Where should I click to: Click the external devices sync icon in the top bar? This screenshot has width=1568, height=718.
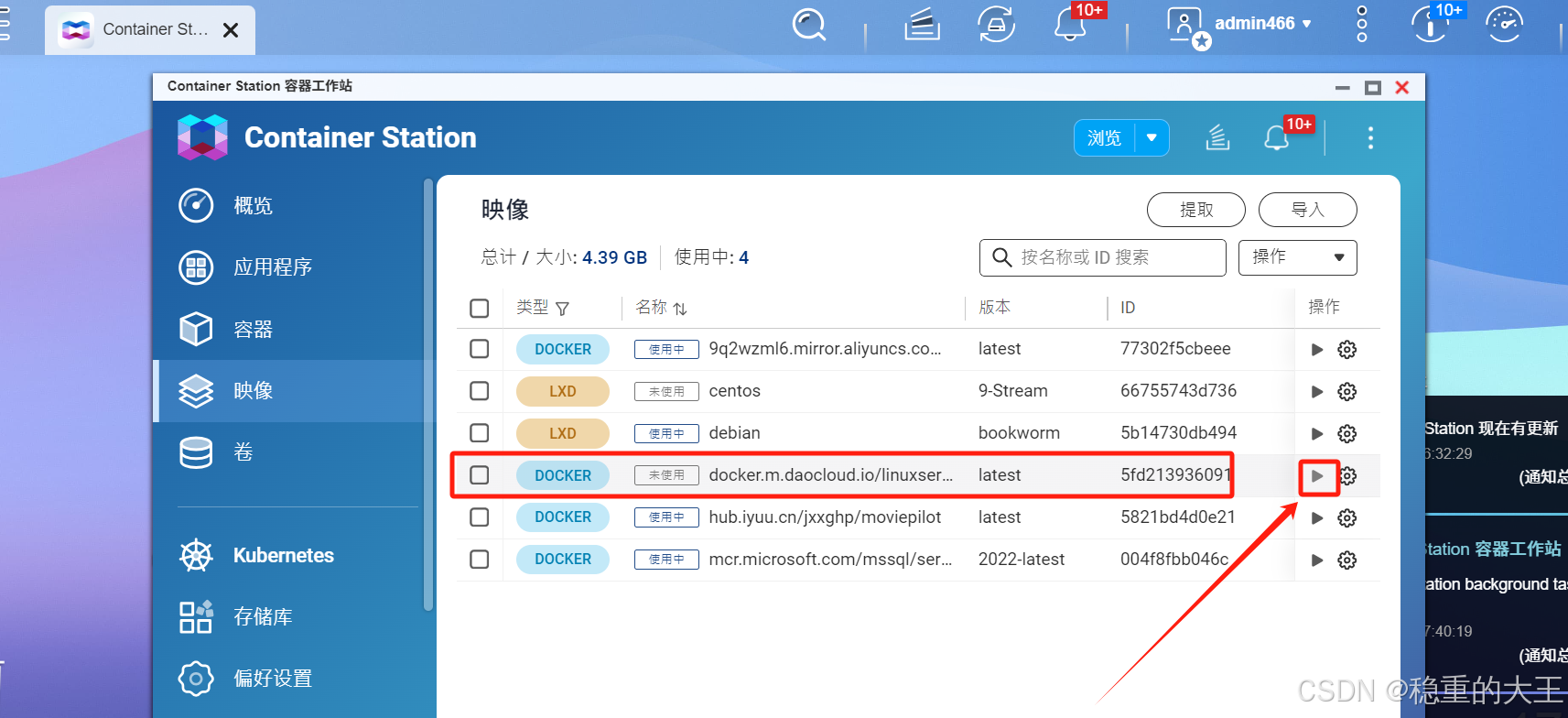996,25
